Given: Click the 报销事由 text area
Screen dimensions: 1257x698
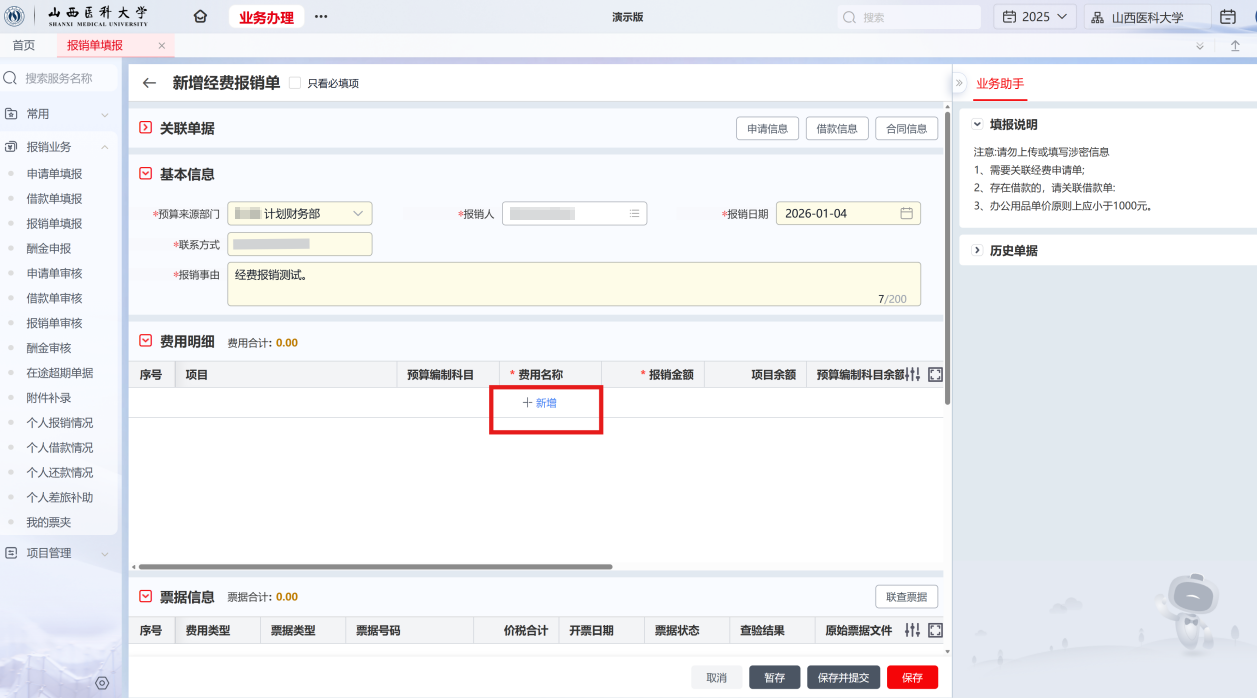Looking at the screenshot, I should point(573,284).
